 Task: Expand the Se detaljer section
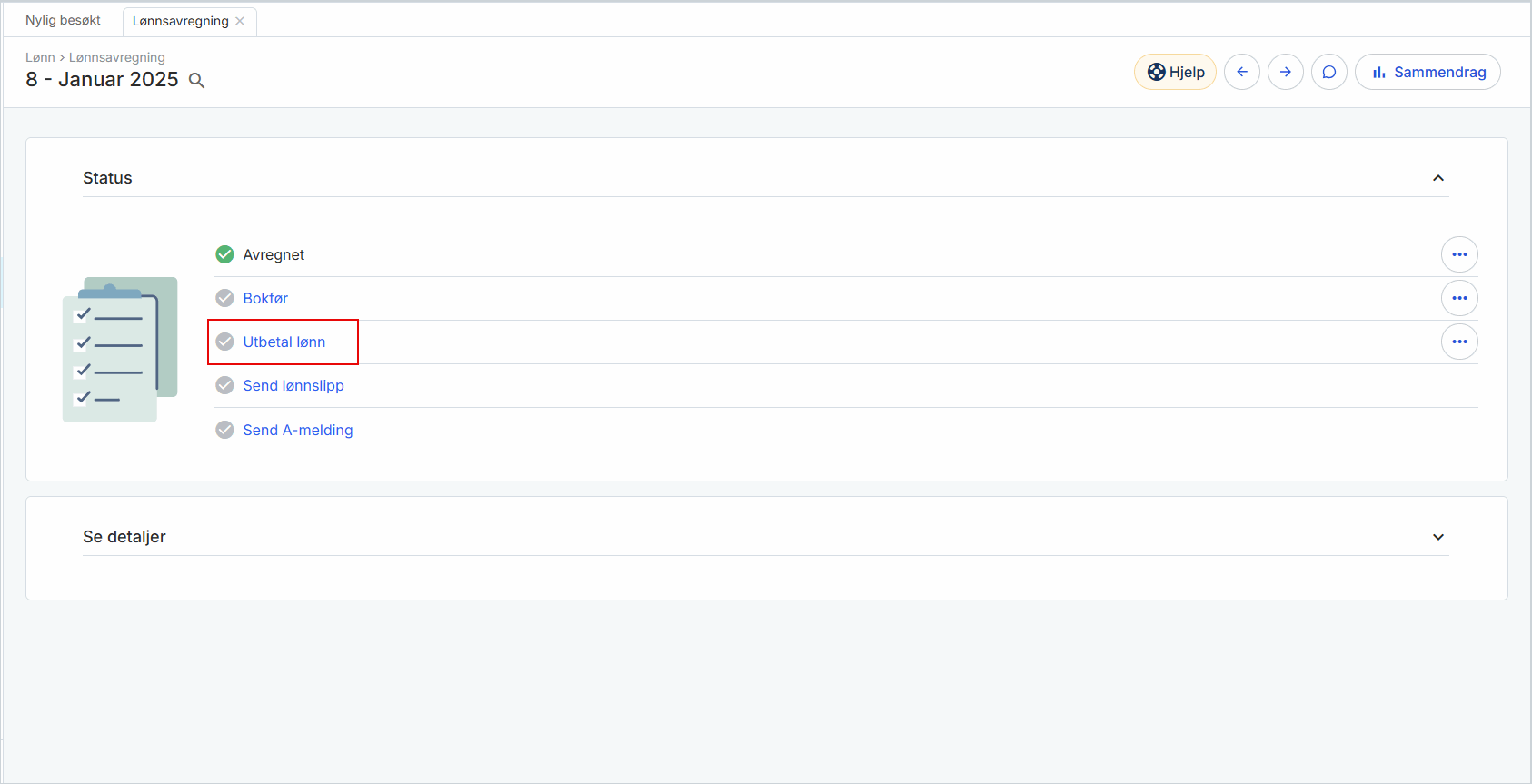click(1438, 537)
